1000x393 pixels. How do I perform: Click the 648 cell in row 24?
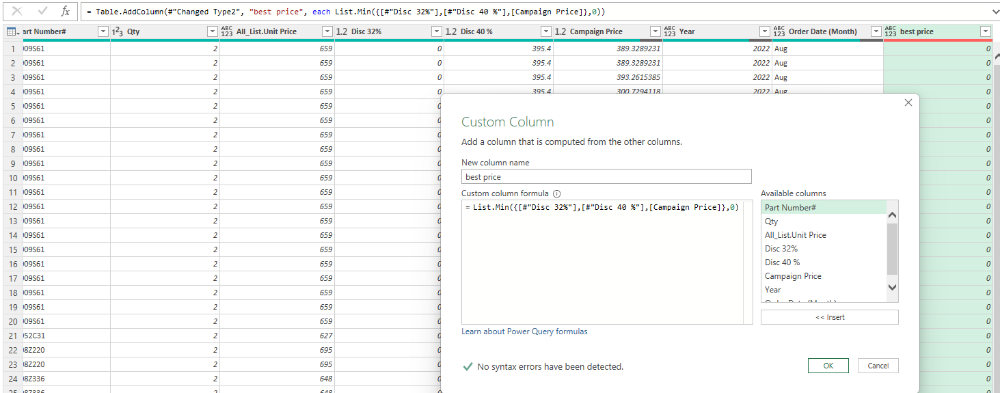click(277, 379)
